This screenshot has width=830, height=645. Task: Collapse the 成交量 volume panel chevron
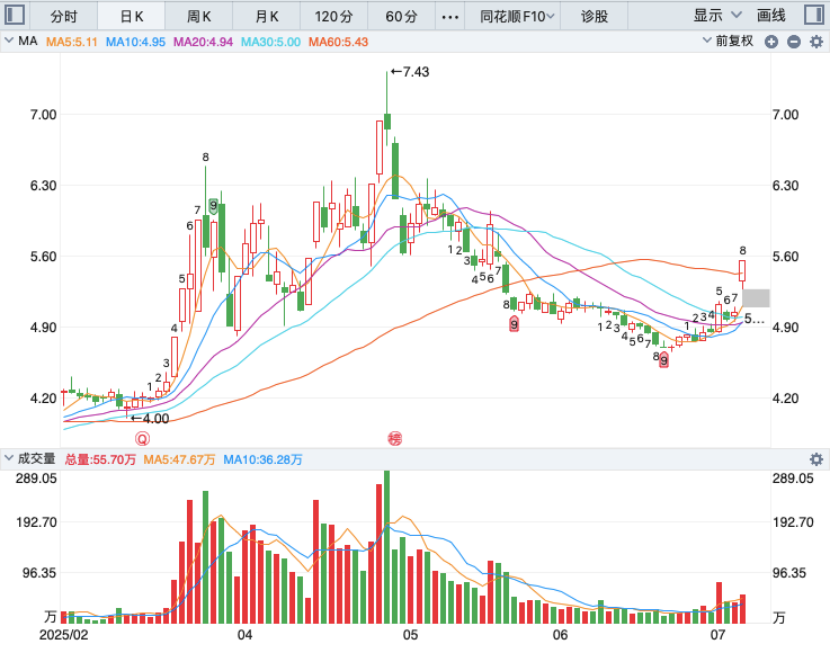point(9,458)
